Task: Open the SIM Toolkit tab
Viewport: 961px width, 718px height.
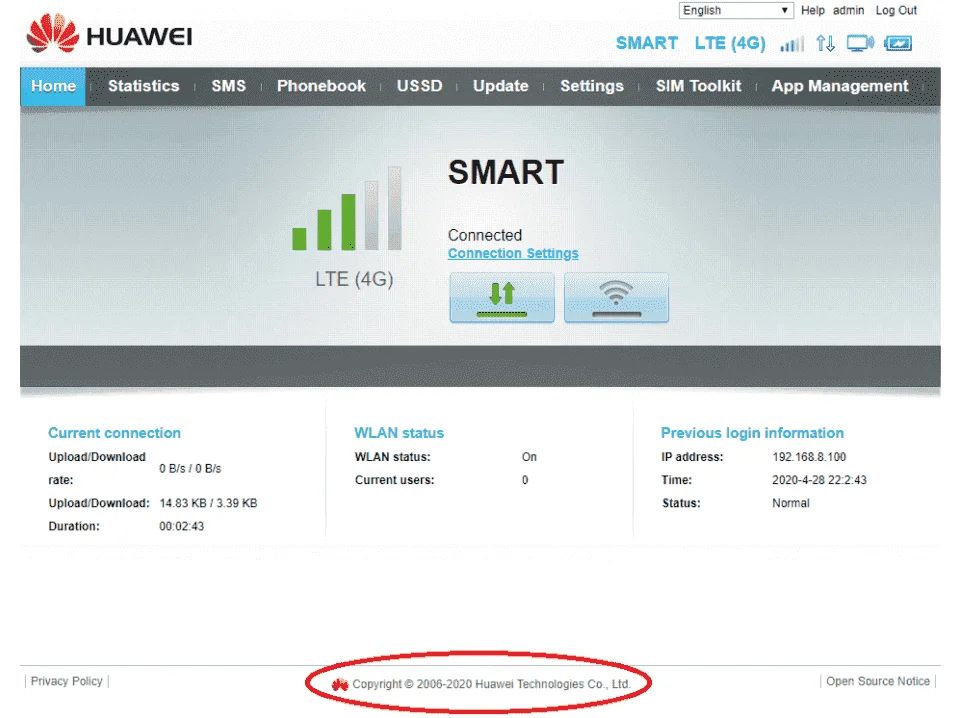Action: (698, 86)
